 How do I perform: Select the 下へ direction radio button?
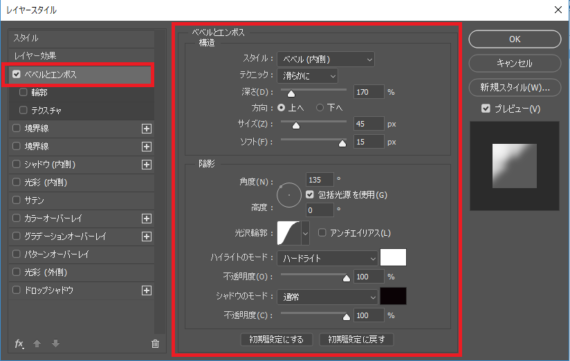coord(320,108)
